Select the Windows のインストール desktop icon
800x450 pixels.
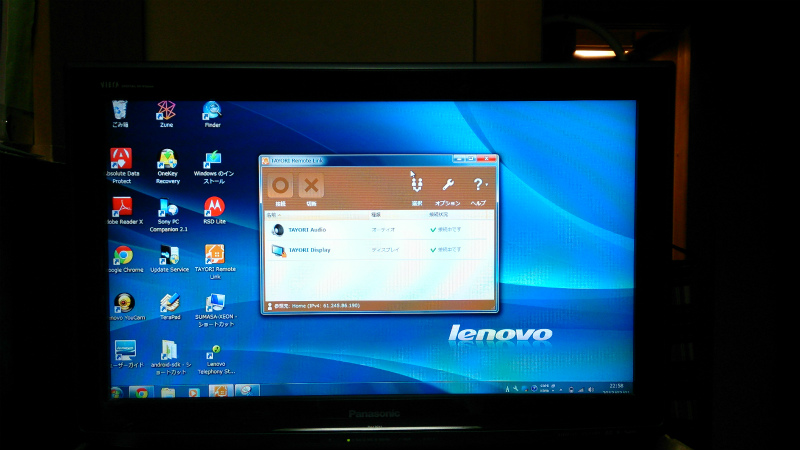(214, 167)
